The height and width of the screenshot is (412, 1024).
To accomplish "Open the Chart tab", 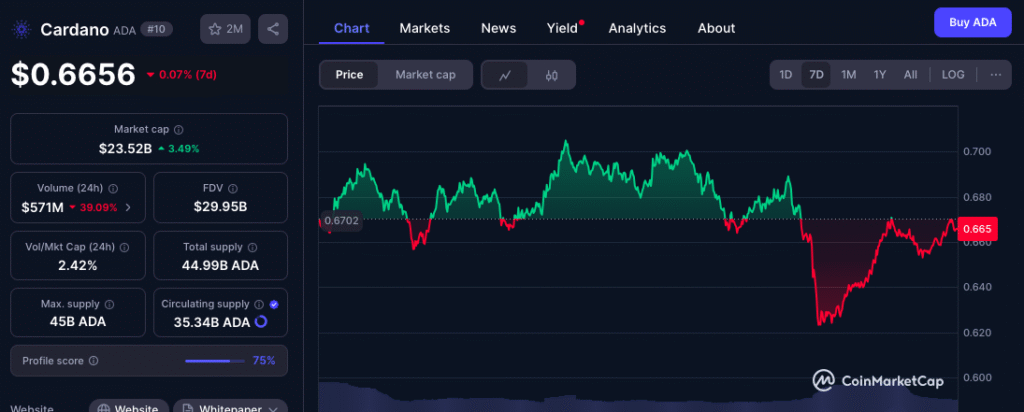I will (351, 28).
